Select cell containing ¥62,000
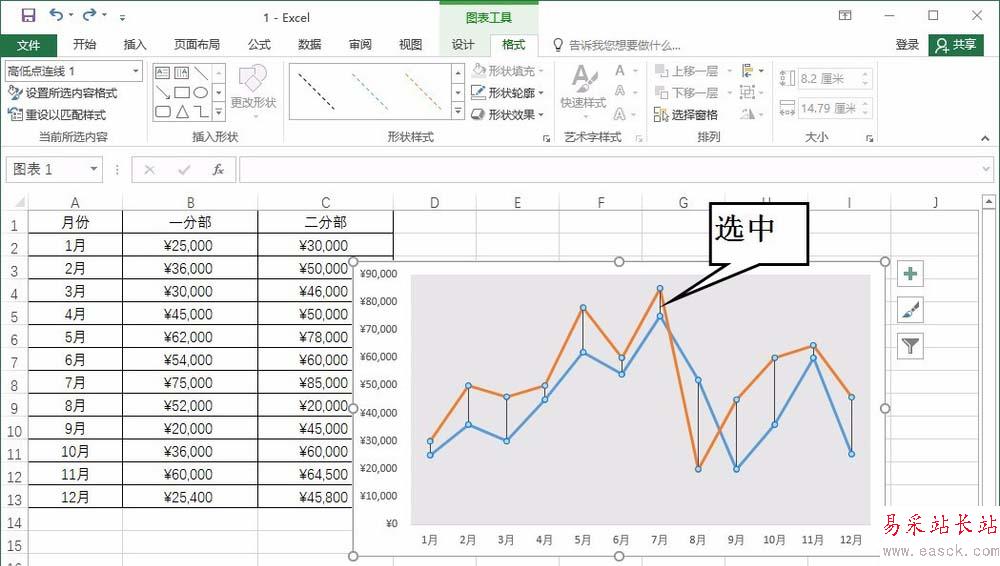1000x566 pixels. pyautogui.click(x=190, y=337)
